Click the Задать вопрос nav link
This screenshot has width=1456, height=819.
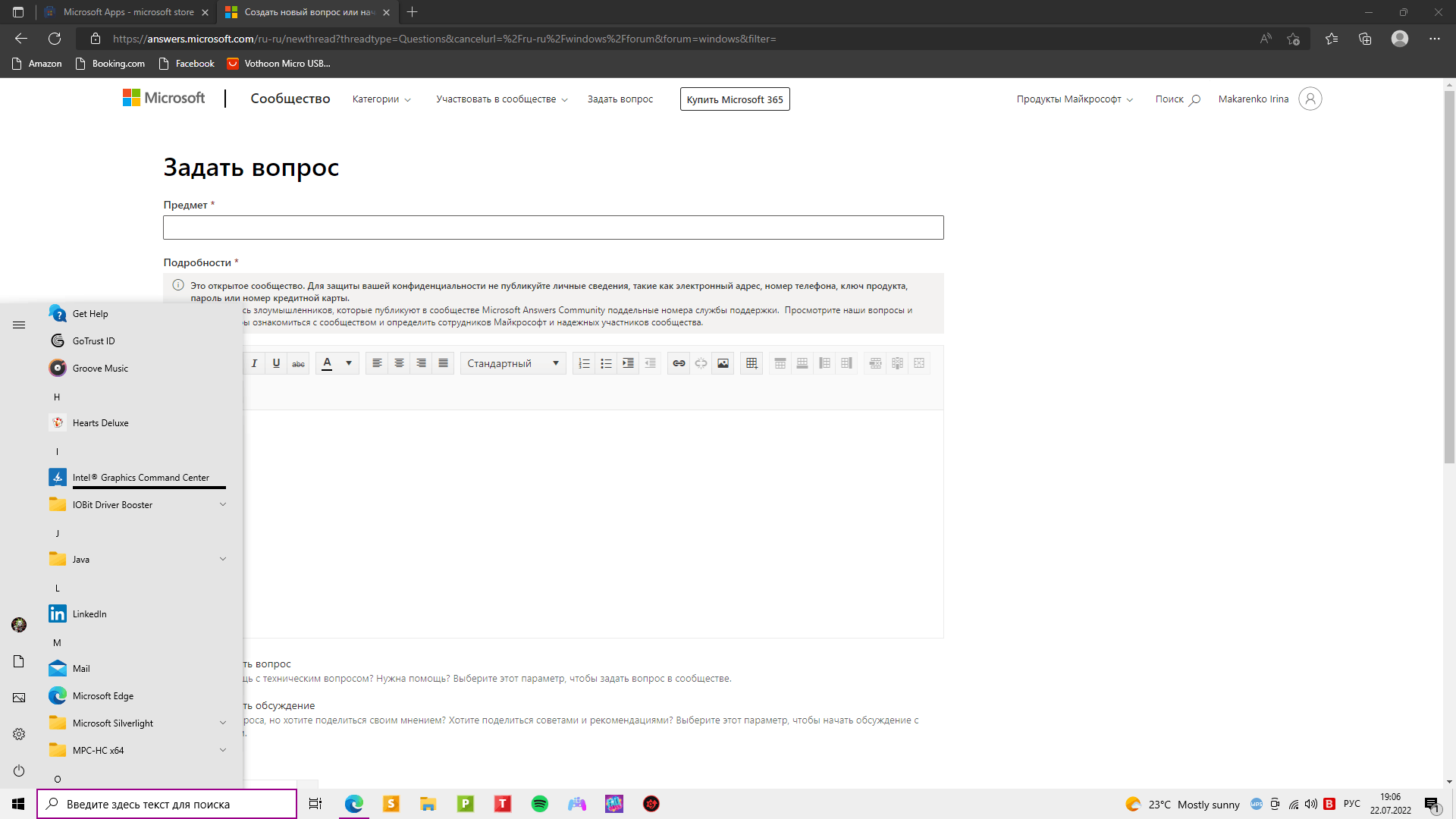click(x=620, y=99)
